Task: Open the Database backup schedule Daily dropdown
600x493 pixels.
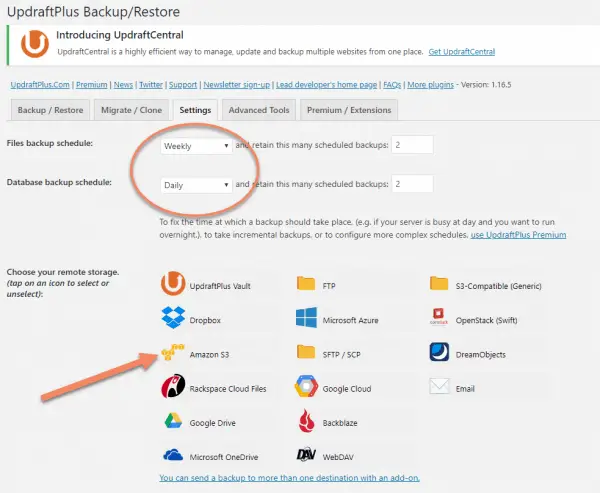Action: 196,185
